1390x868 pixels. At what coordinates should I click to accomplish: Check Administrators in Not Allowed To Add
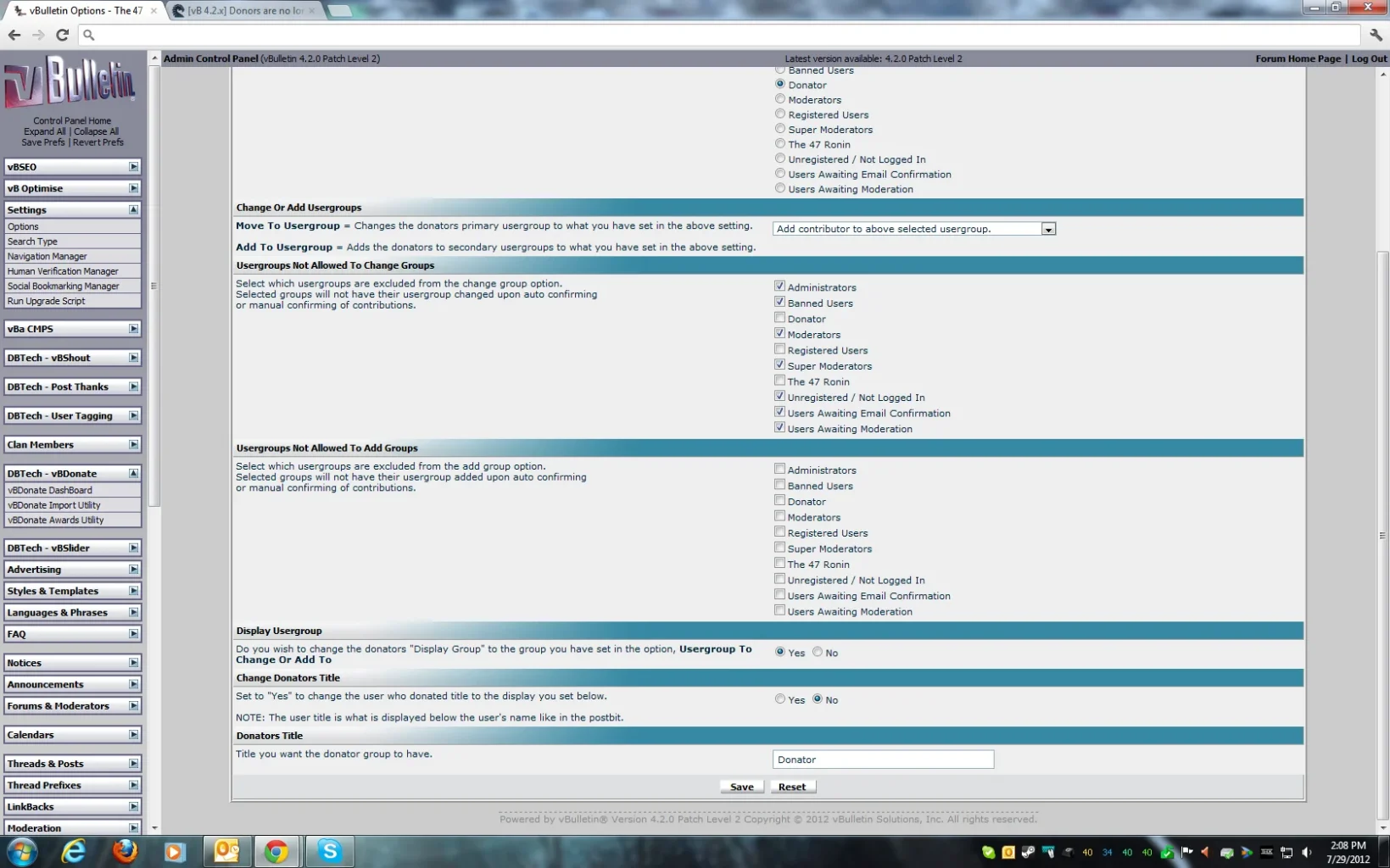(779, 469)
